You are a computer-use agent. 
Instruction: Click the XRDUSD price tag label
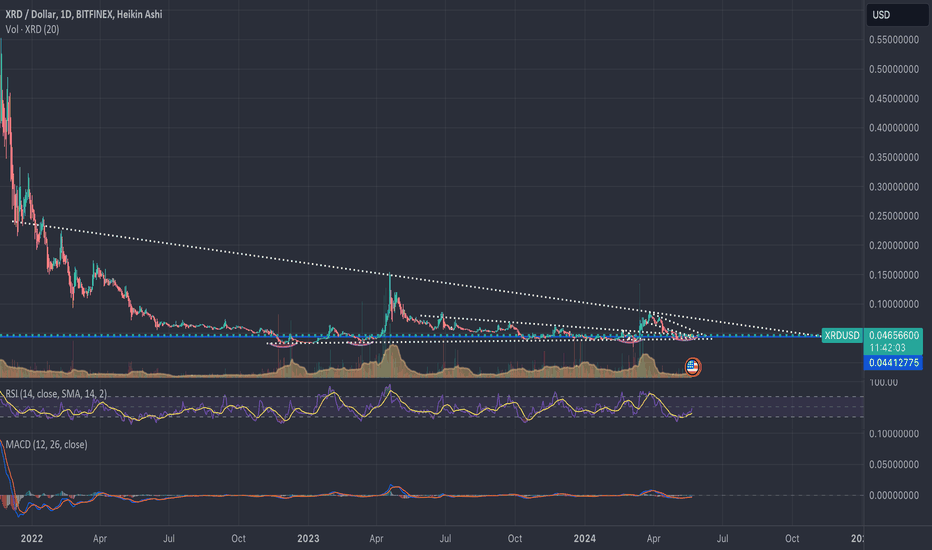point(842,335)
